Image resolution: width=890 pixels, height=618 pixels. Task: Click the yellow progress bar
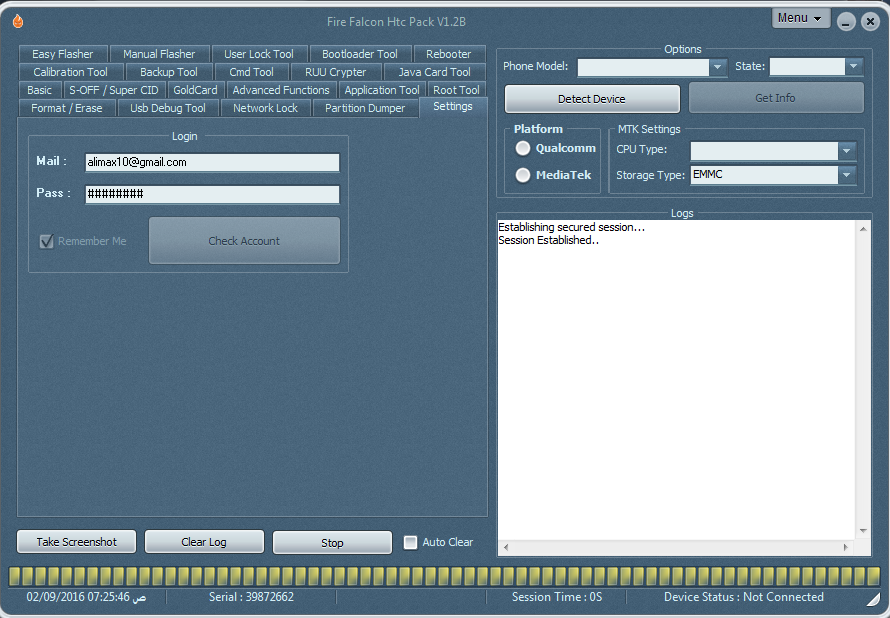pos(444,575)
